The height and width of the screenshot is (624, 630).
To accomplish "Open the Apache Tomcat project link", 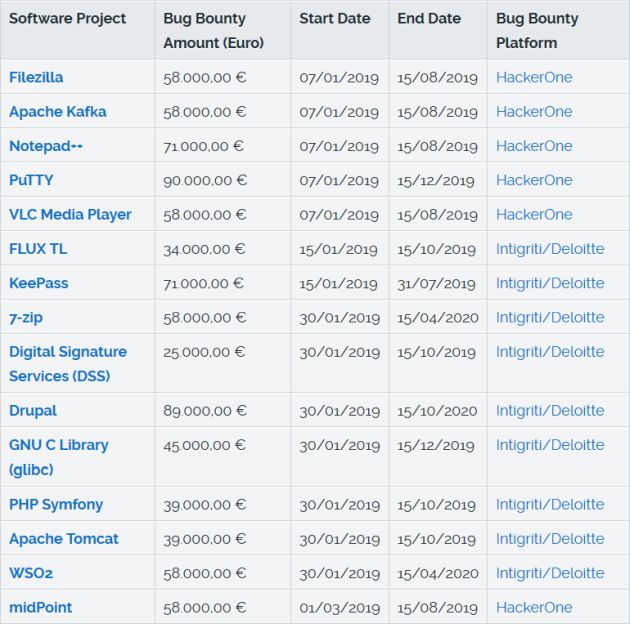I will [x=64, y=538].
